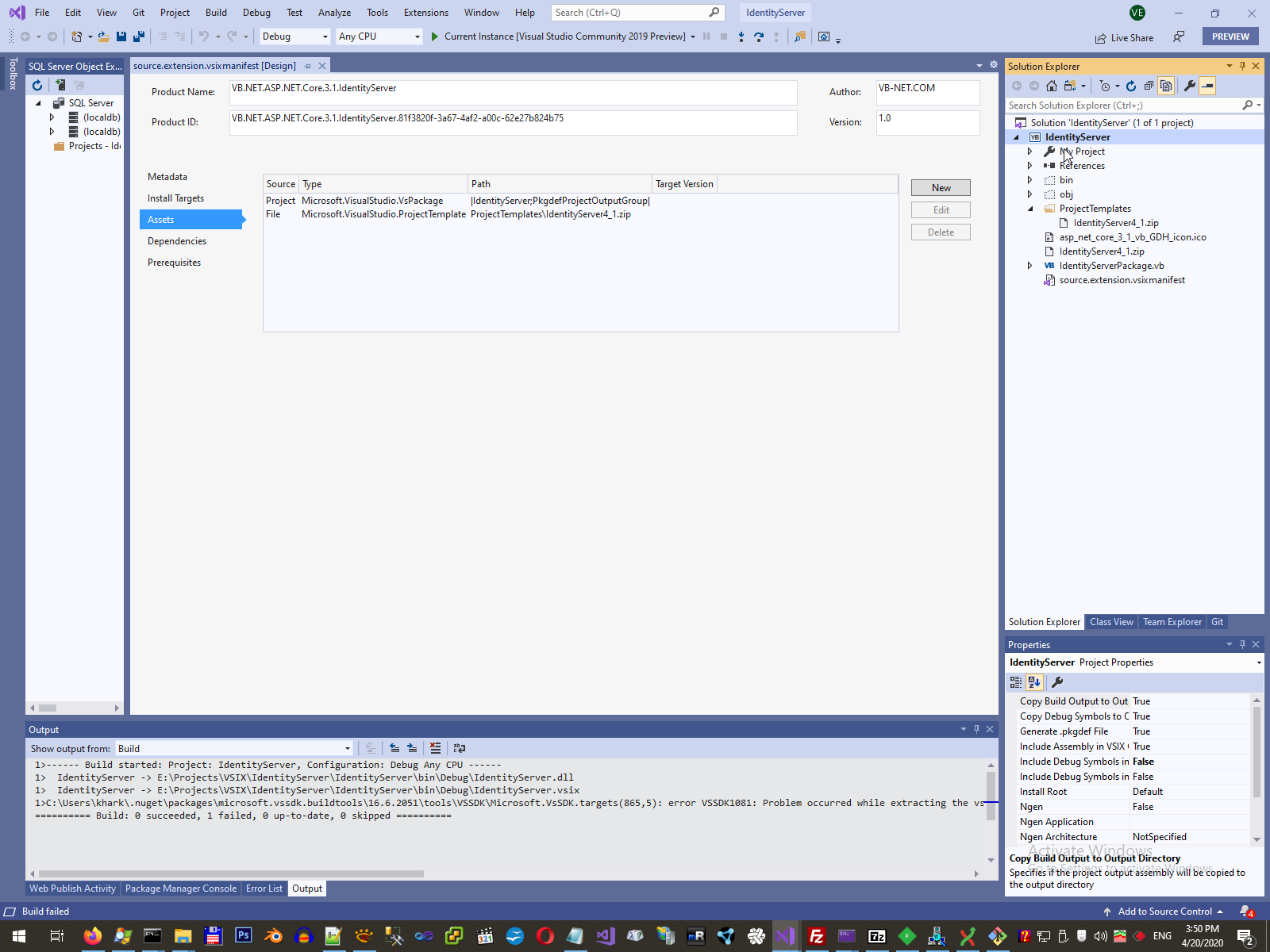Click the Step Over debug icon
1270x952 pixels.
(759, 36)
